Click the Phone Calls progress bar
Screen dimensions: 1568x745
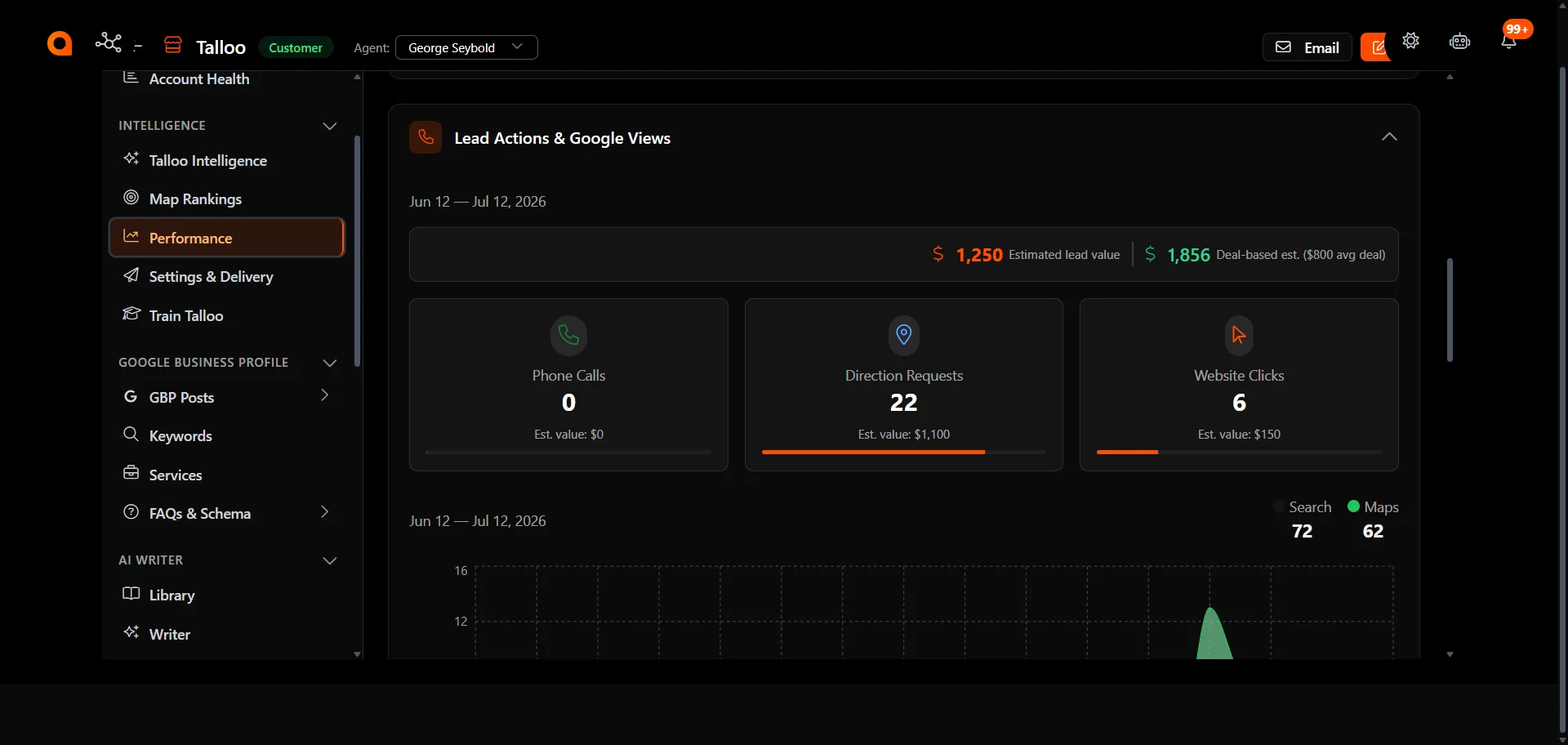point(568,452)
